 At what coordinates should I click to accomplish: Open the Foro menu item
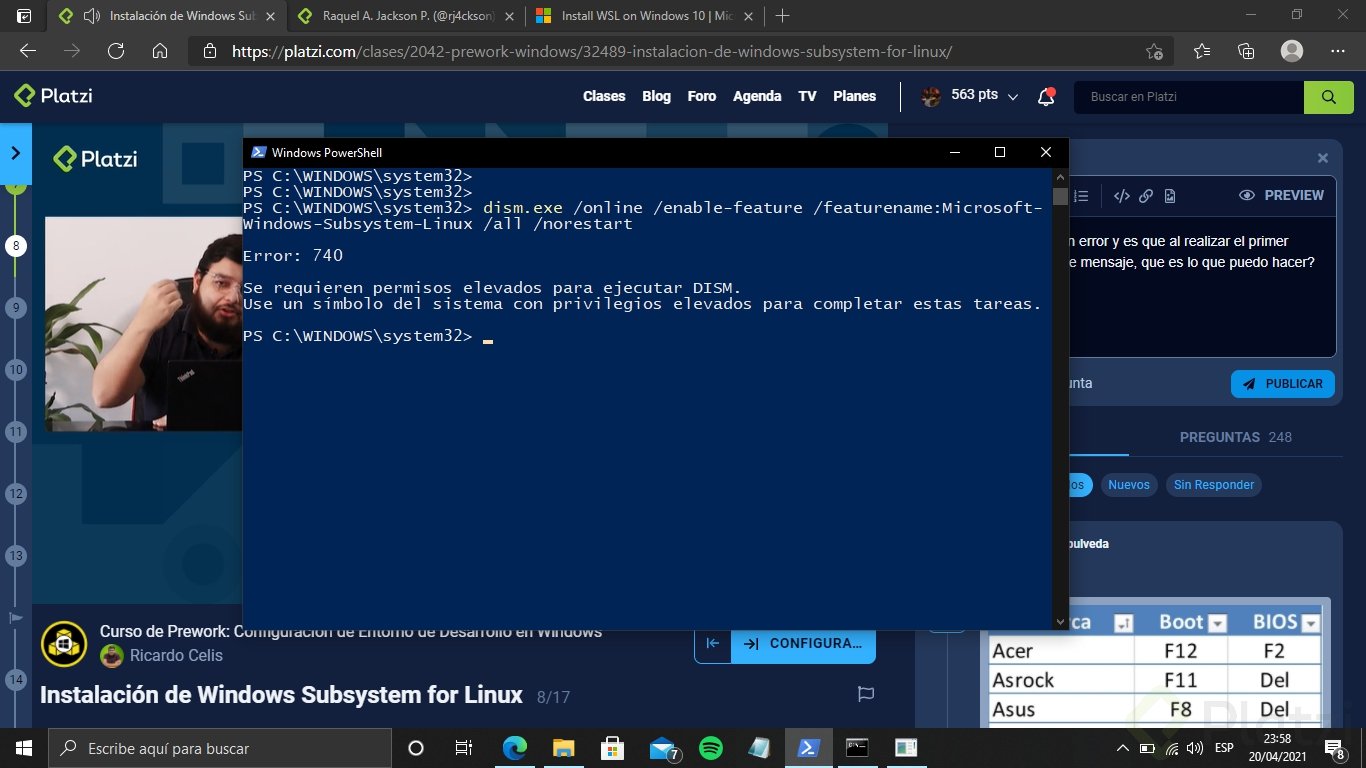coord(702,96)
